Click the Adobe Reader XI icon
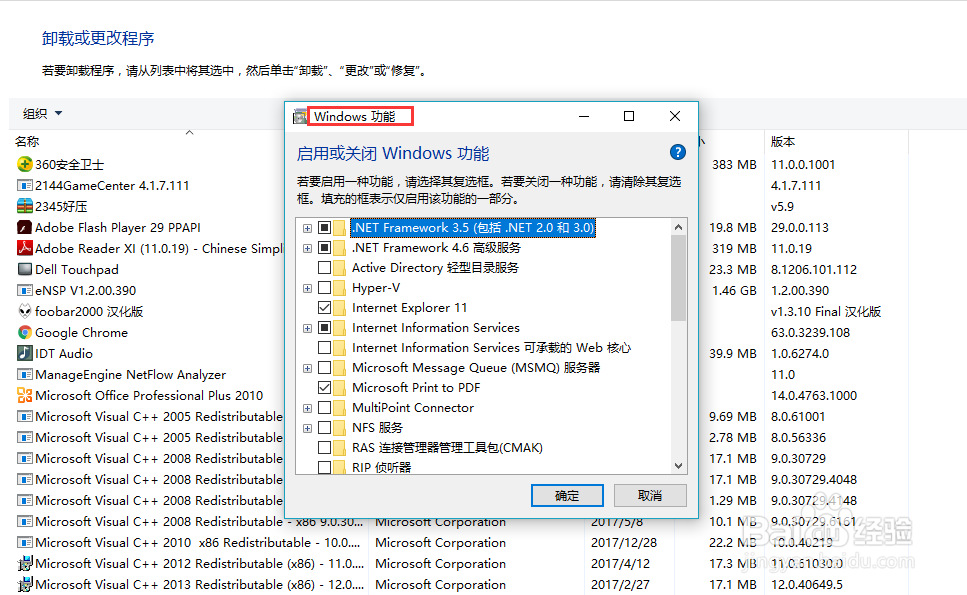967x595 pixels. 25,248
